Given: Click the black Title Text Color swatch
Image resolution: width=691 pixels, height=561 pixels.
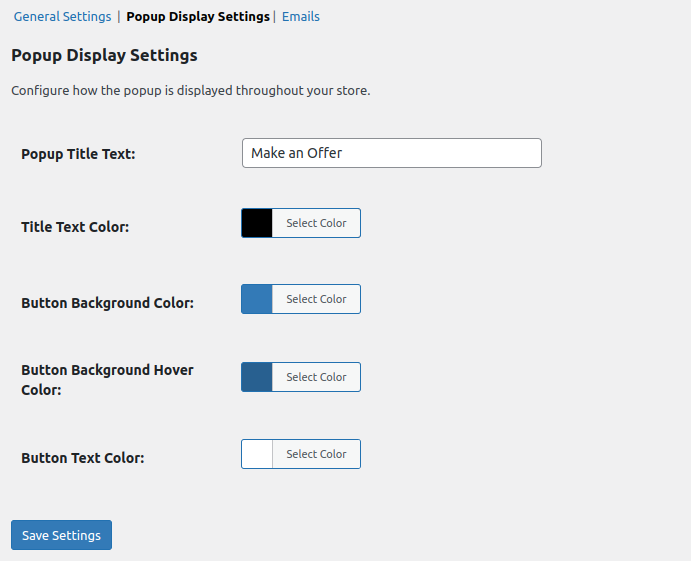Looking at the screenshot, I should coord(257,223).
